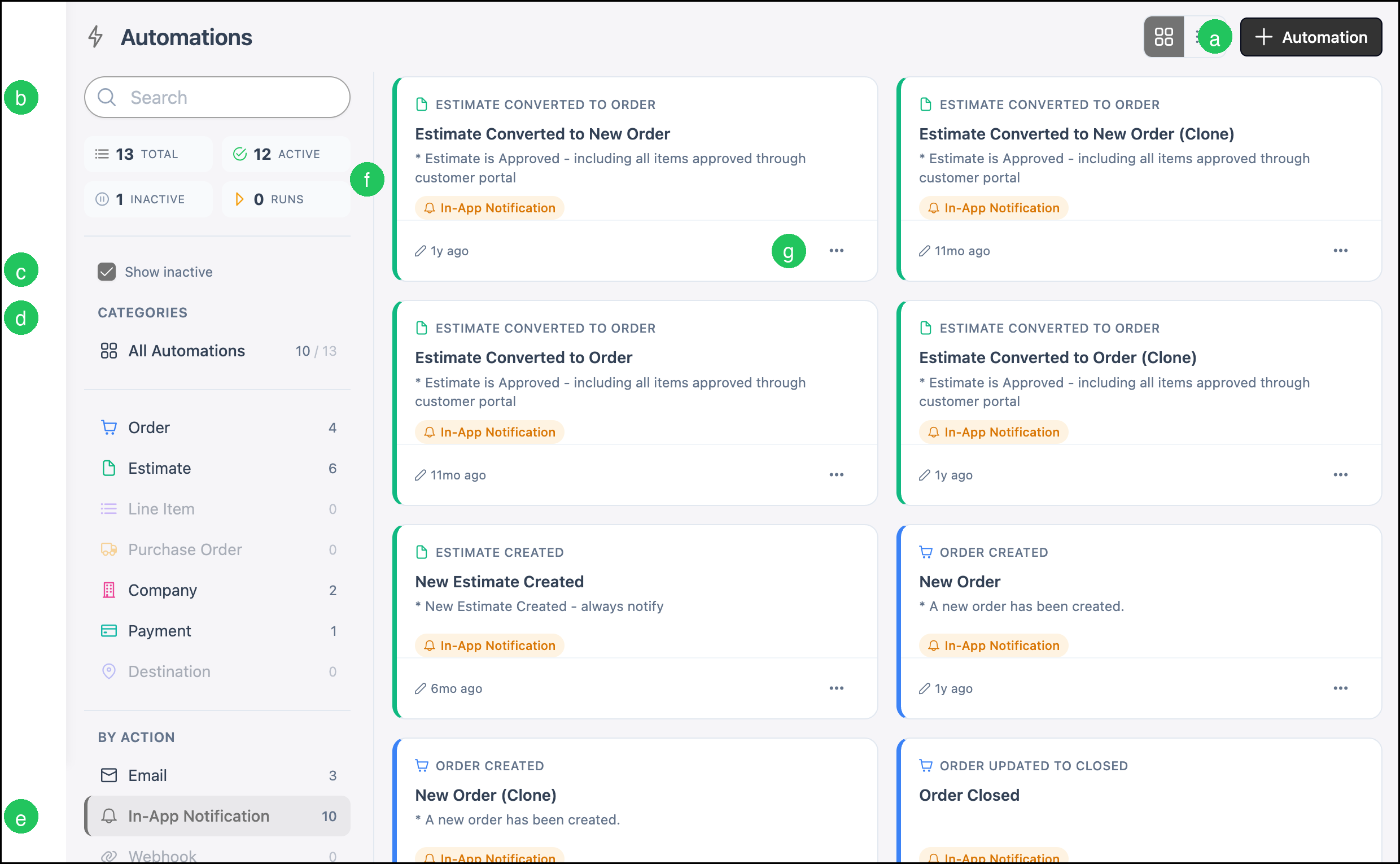This screenshot has width=1400, height=864.
Task: Click In-App Notification badge on New Order card (non-clone)
Action: pos(994,645)
